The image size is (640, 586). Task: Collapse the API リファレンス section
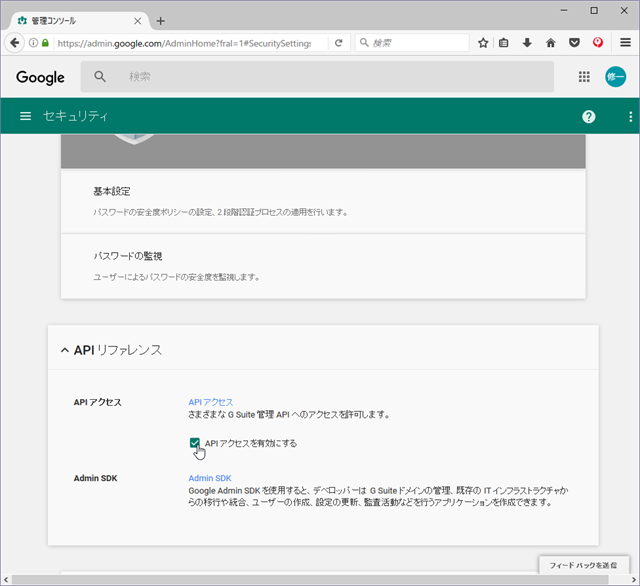(x=64, y=350)
